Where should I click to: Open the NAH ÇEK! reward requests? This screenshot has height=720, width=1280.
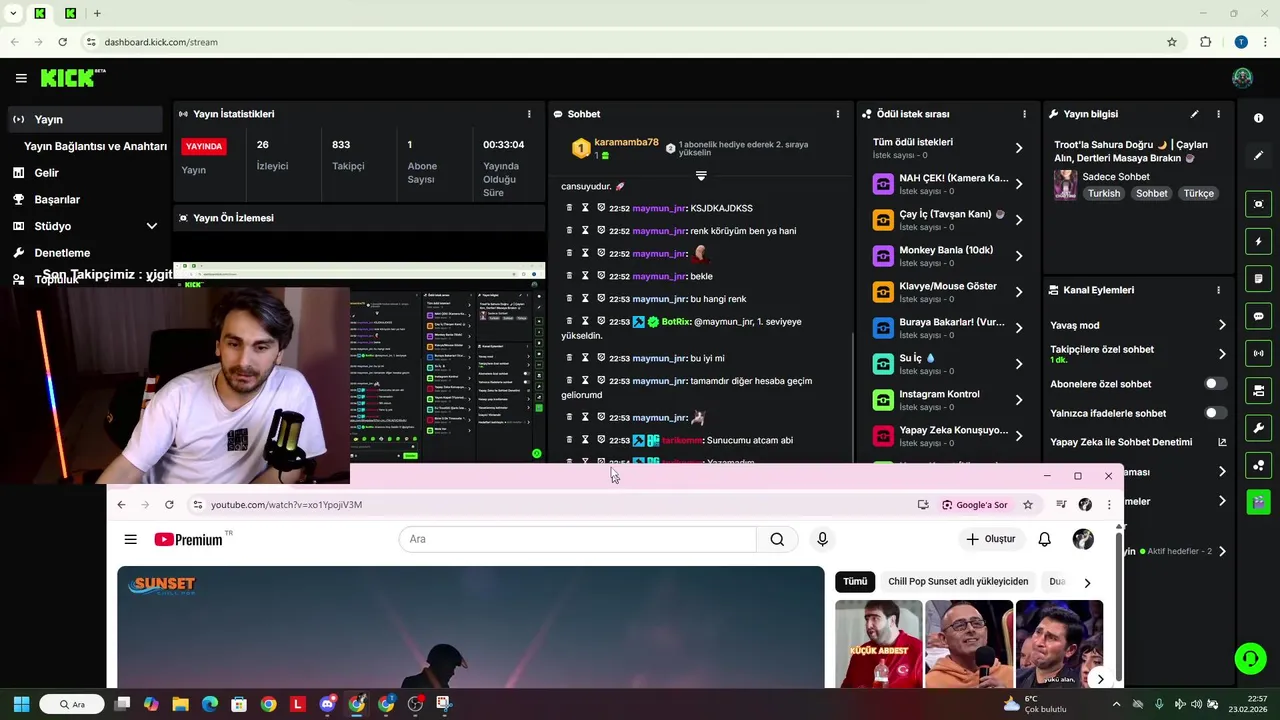pyautogui.click(x=948, y=184)
